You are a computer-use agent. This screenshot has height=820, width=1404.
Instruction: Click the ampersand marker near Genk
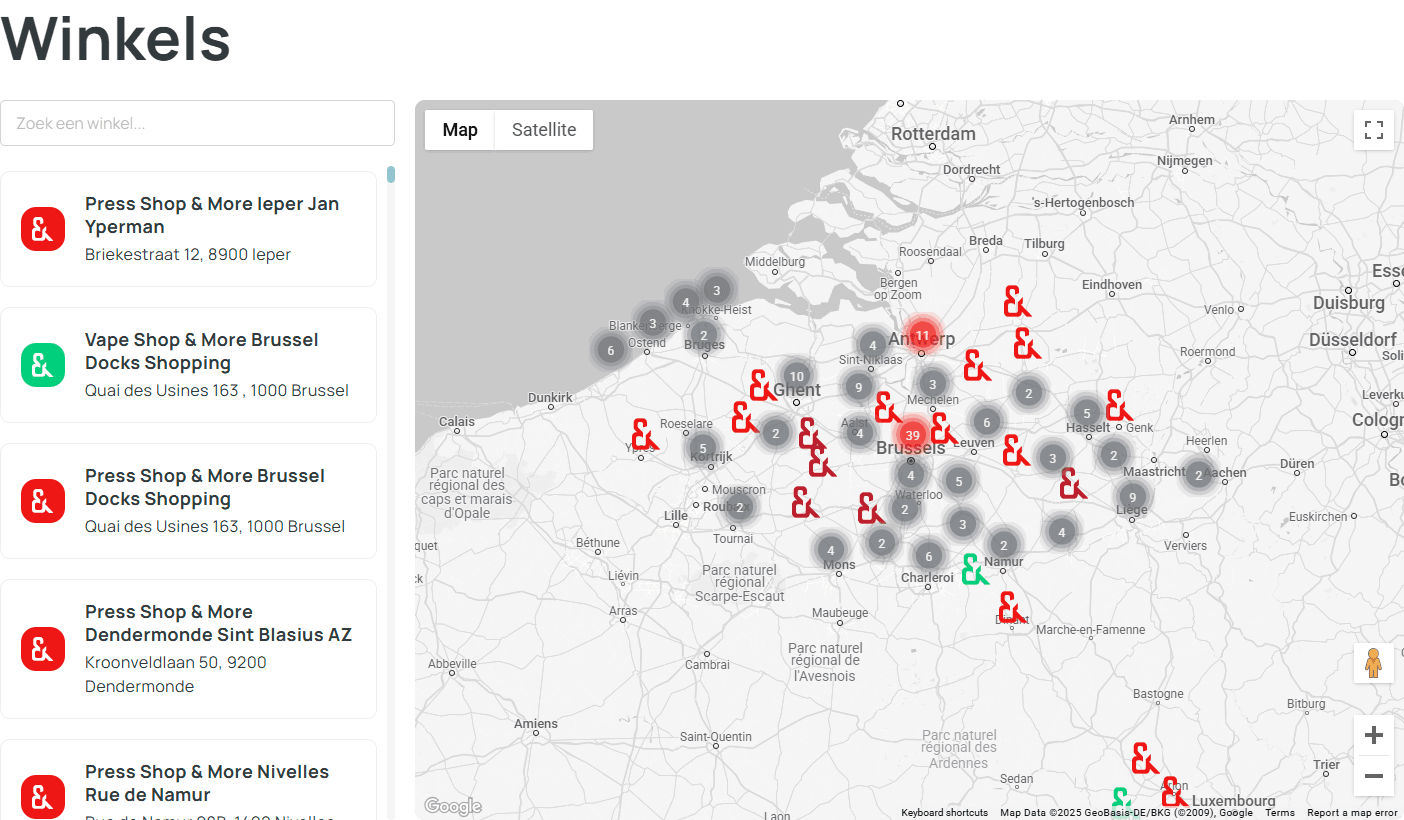pyautogui.click(x=1119, y=406)
